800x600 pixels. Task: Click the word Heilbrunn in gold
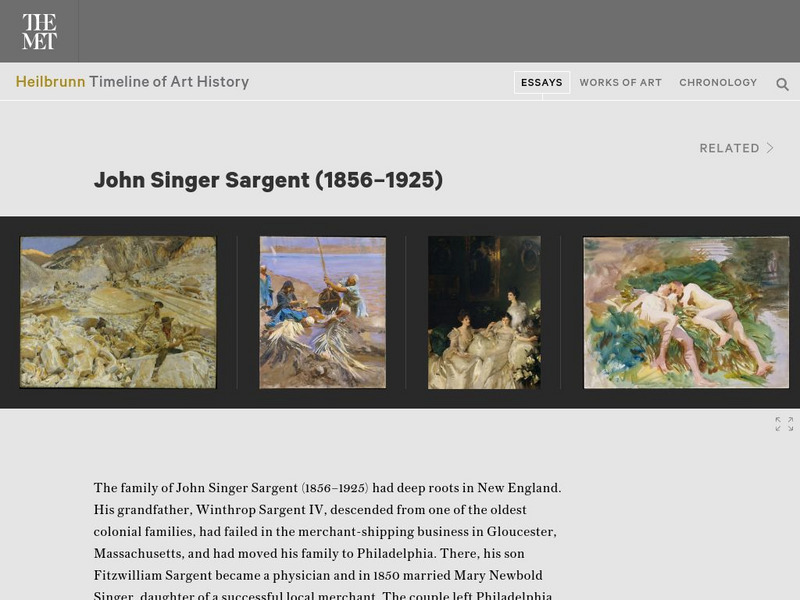coord(51,82)
